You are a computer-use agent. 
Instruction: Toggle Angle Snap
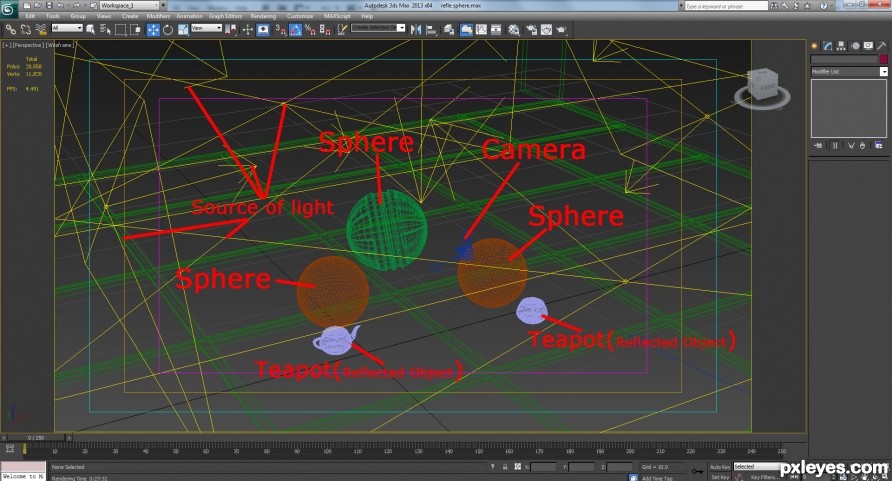pyautogui.click(x=295, y=30)
